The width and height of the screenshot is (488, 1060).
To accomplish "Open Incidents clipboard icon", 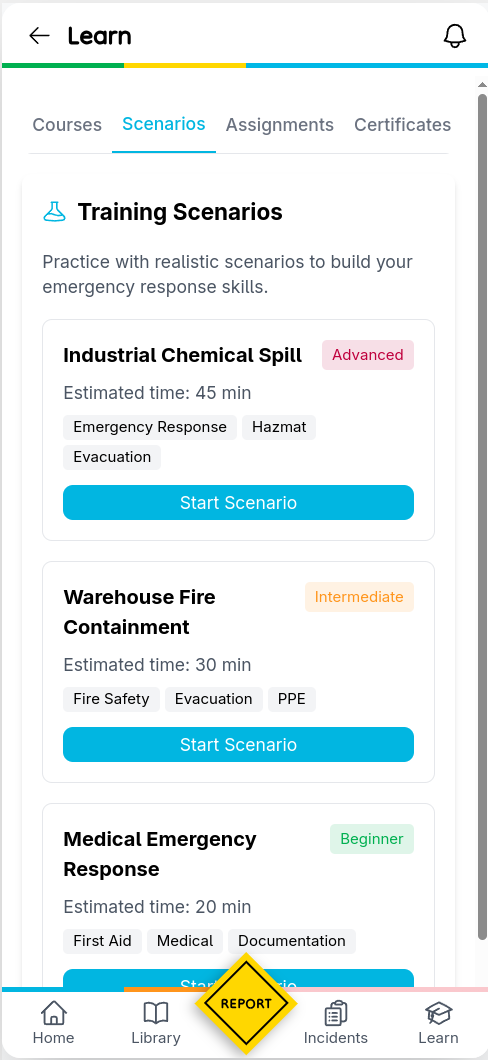I will pos(336,1013).
